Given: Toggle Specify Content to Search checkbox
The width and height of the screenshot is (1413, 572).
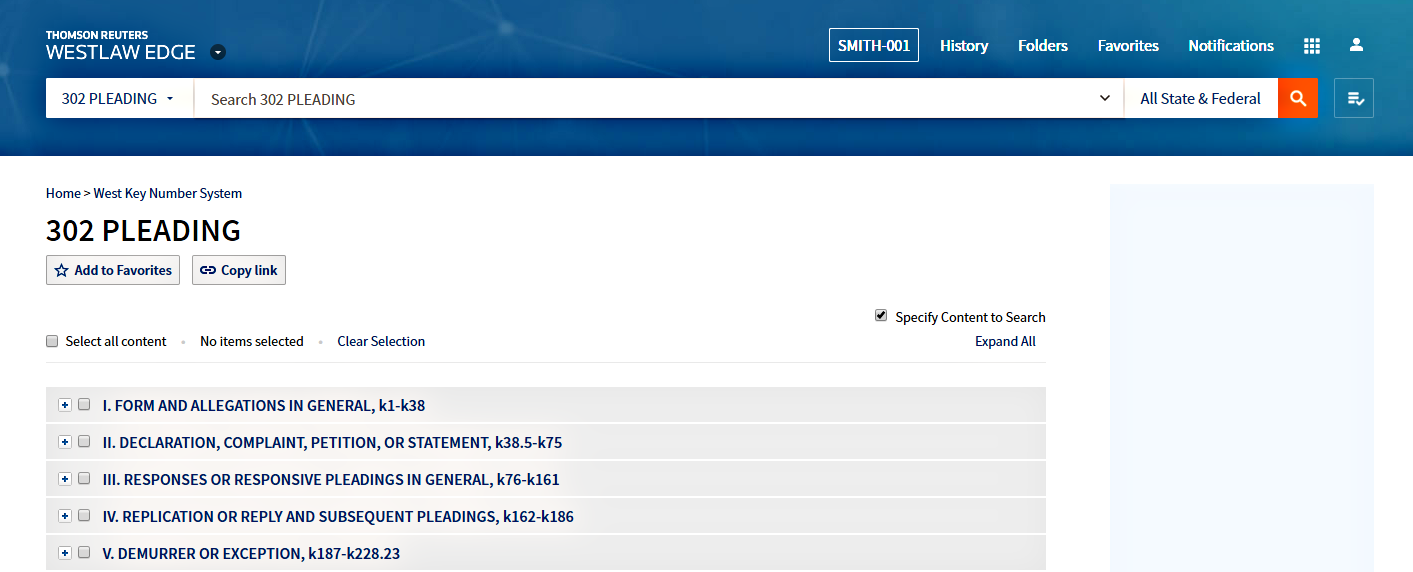Looking at the screenshot, I should [x=881, y=316].
